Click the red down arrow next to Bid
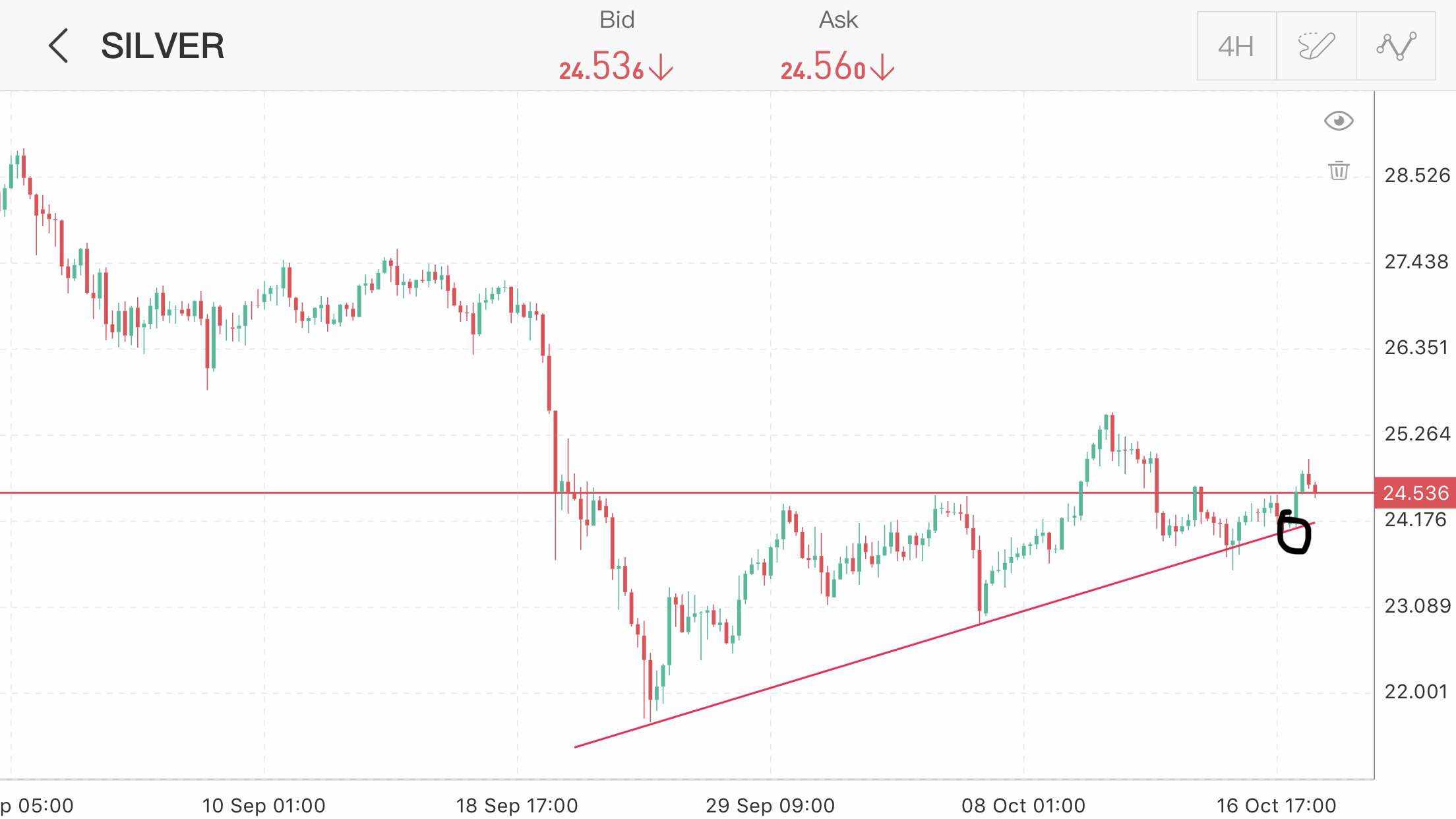Screen dimensions: 1456x819 661,68
